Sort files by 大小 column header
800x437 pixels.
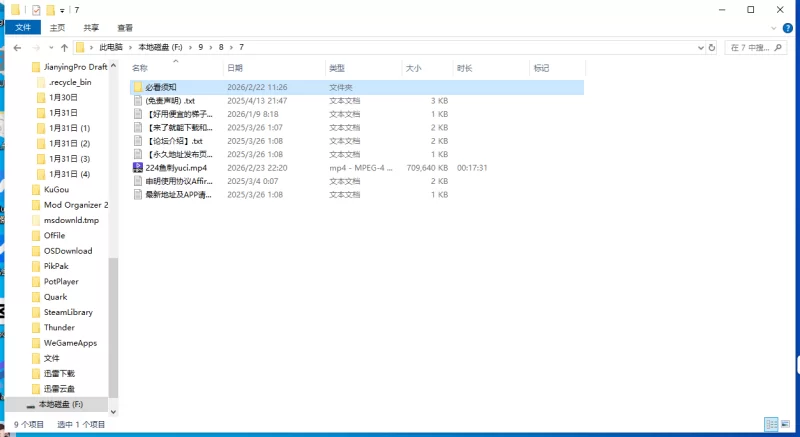coord(416,68)
